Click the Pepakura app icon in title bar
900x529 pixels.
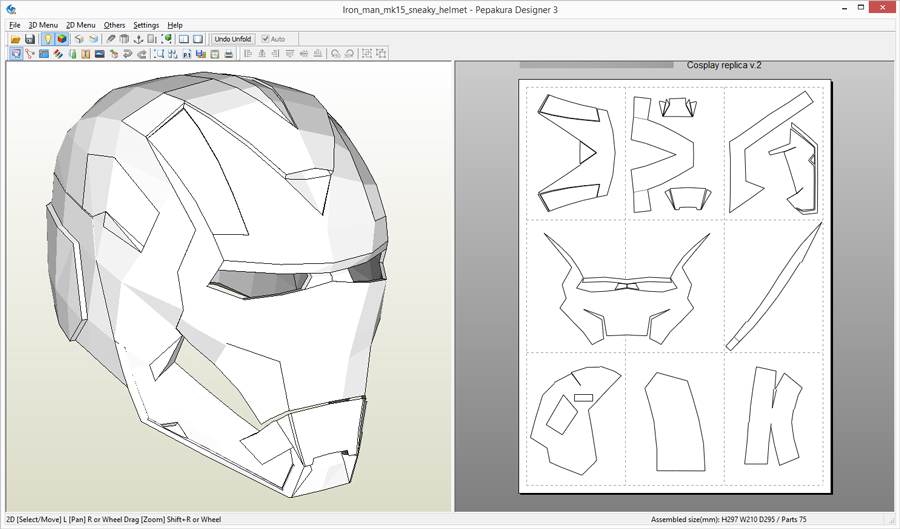[x=11, y=9]
